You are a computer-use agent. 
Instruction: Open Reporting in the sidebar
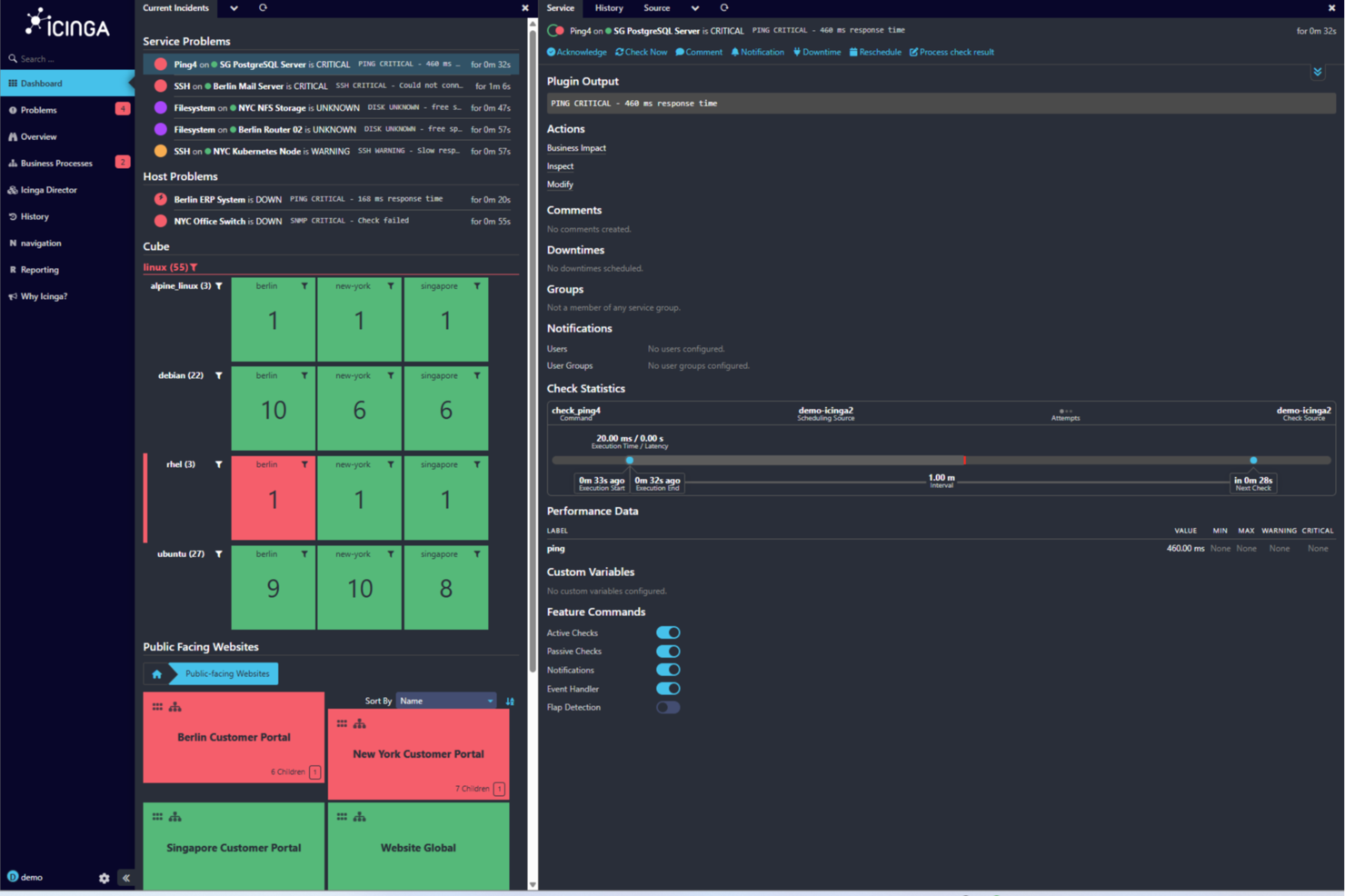(x=39, y=270)
